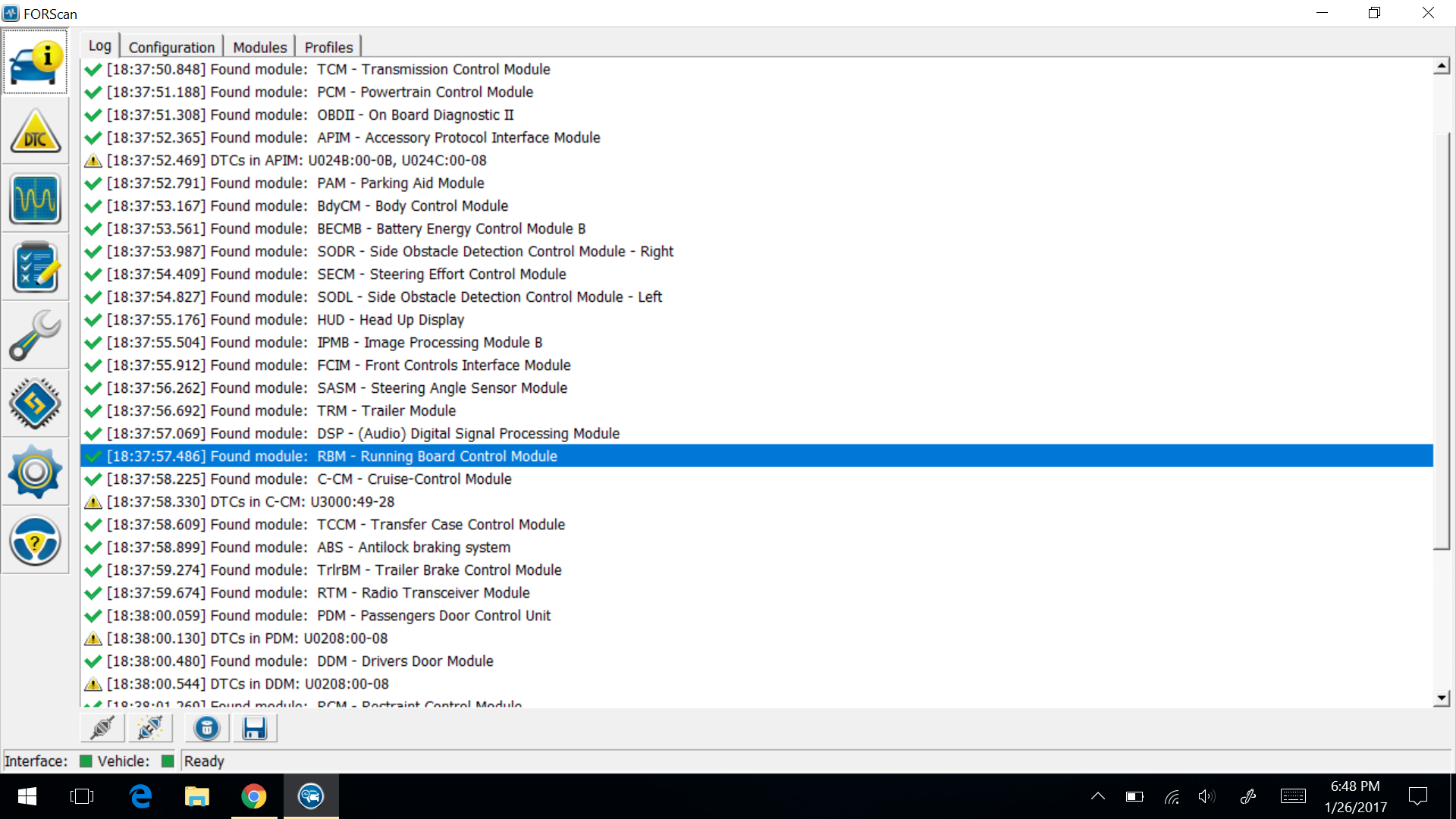Image resolution: width=1456 pixels, height=819 pixels.
Task: Open the gear settings section
Action: [x=35, y=472]
